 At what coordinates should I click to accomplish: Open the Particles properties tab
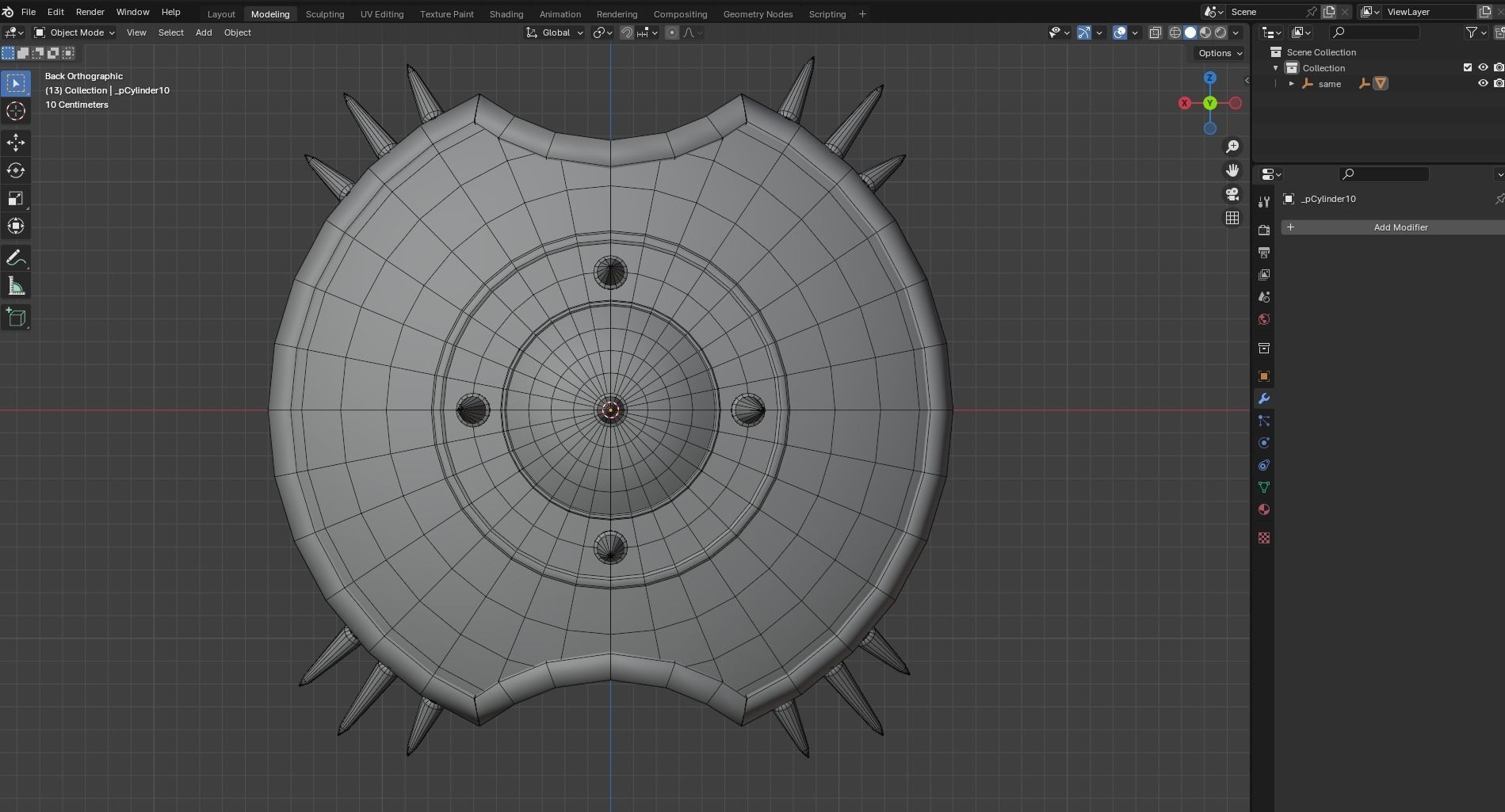pyautogui.click(x=1264, y=421)
